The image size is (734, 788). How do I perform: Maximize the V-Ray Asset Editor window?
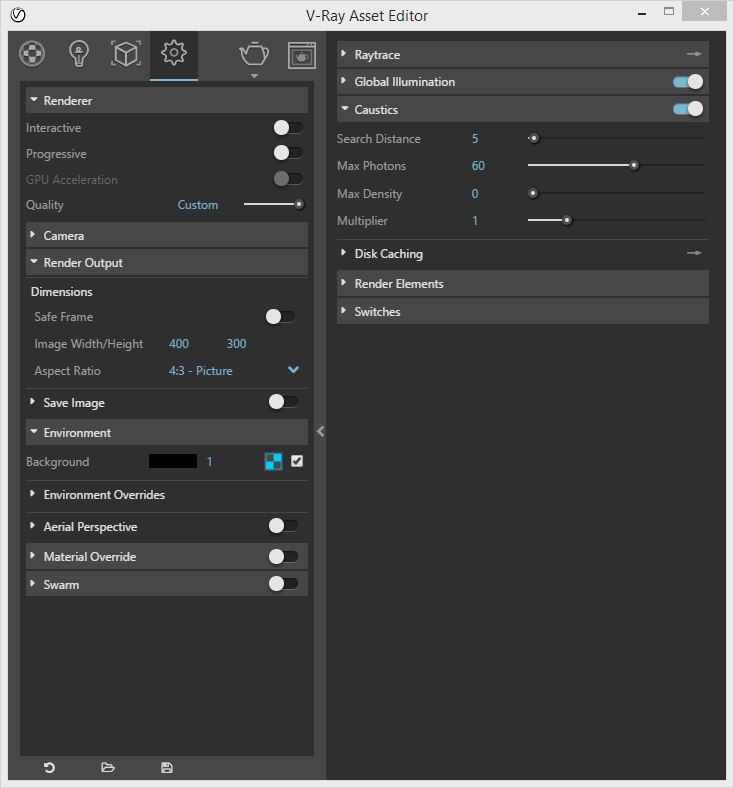(669, 12)
